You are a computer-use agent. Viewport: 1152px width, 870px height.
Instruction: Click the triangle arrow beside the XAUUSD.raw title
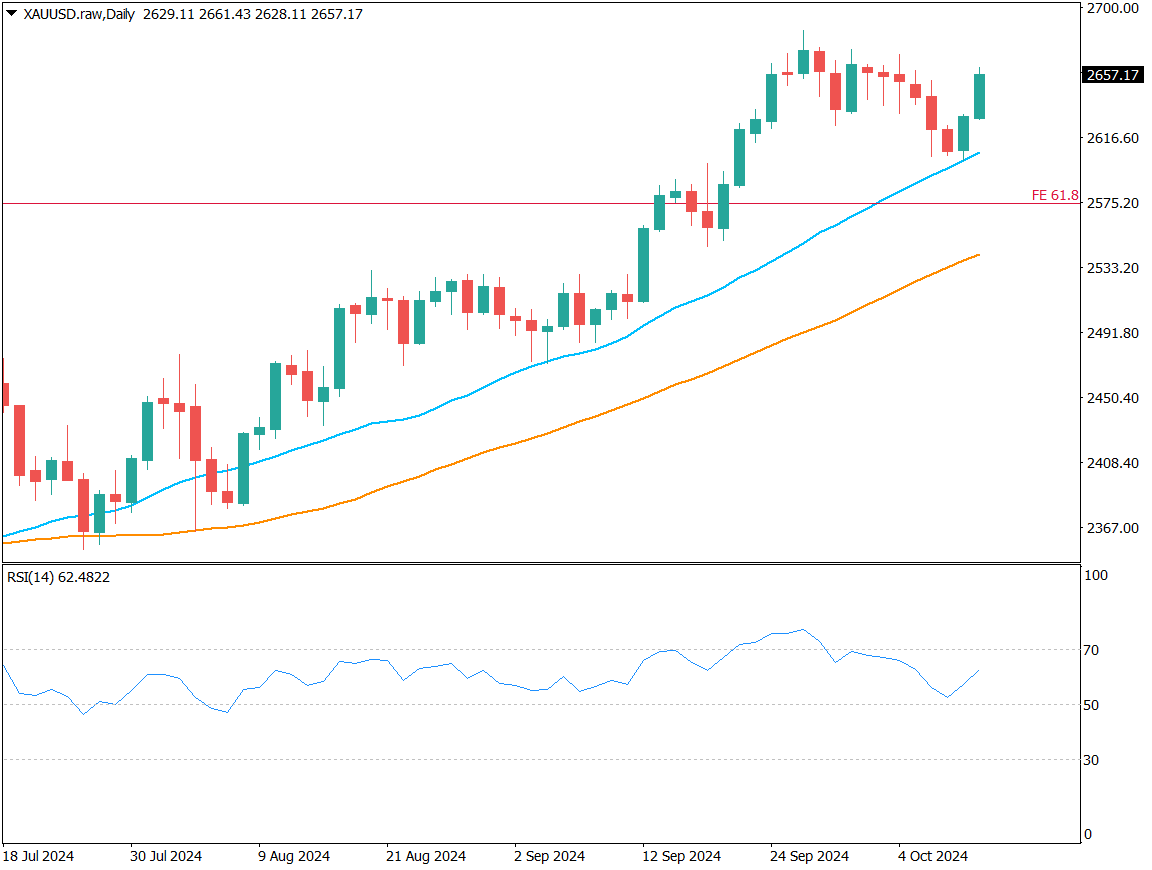click(x=11, y=15)
